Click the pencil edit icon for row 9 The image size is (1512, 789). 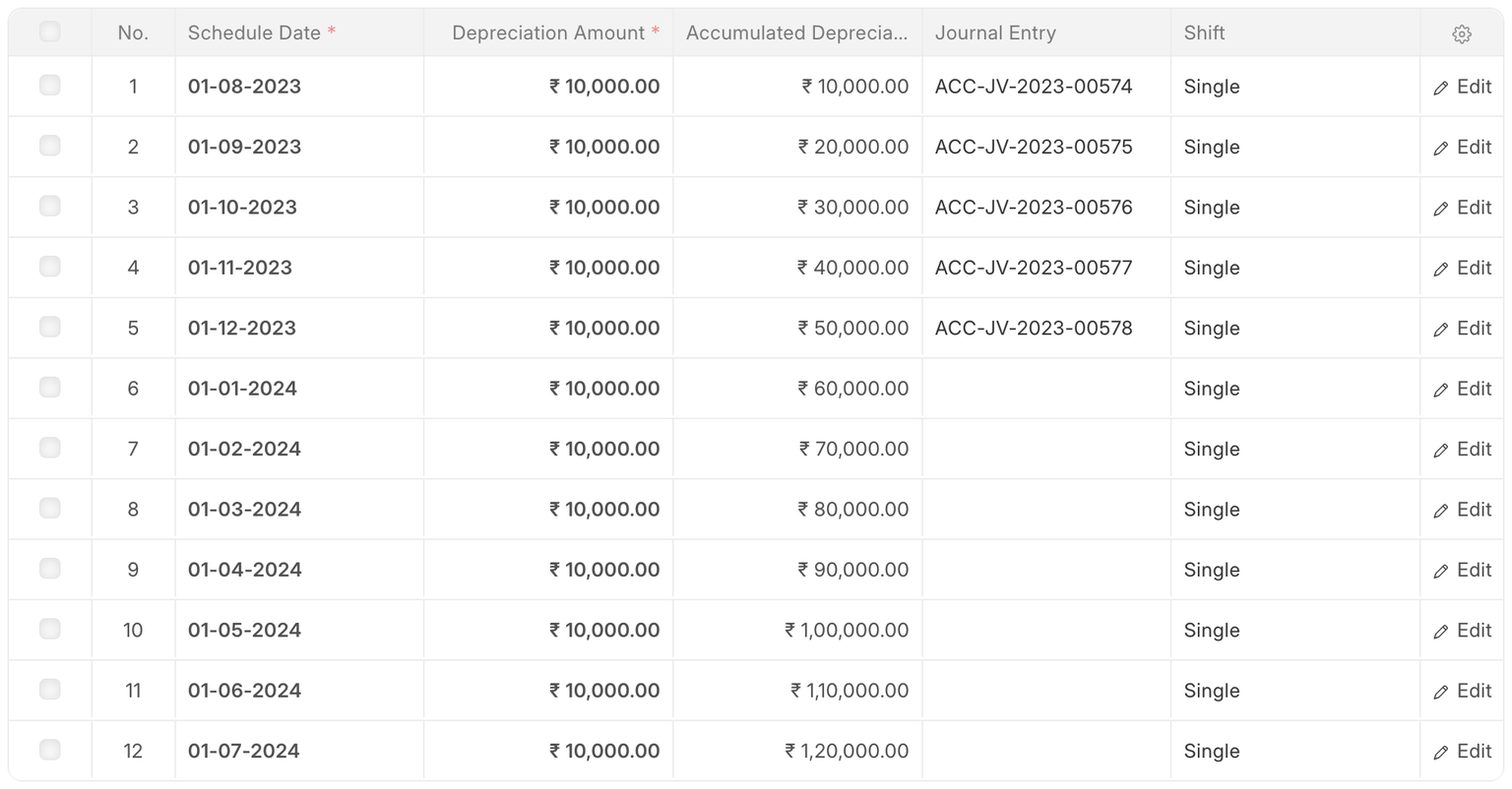[1441, 572]
